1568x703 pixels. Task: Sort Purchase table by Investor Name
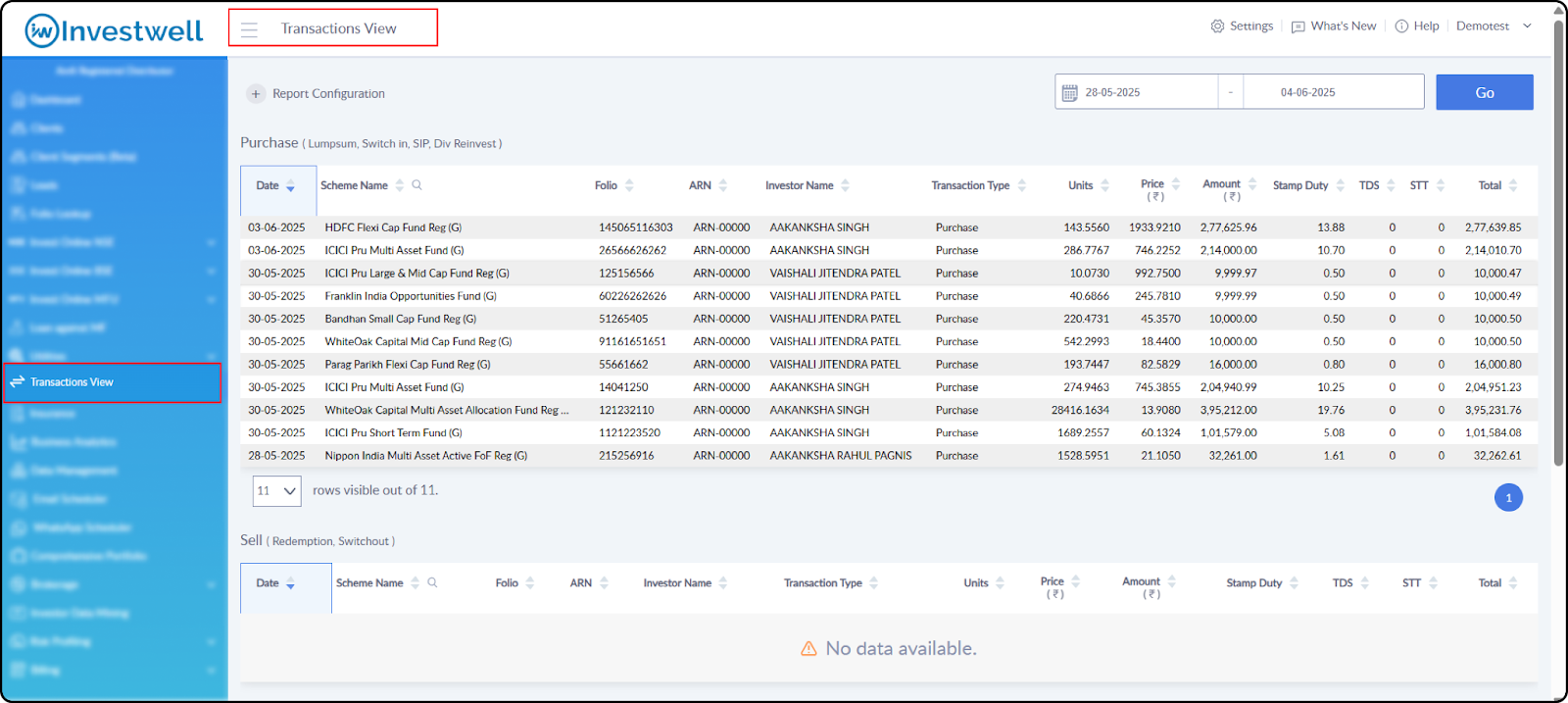pos(845,185)
